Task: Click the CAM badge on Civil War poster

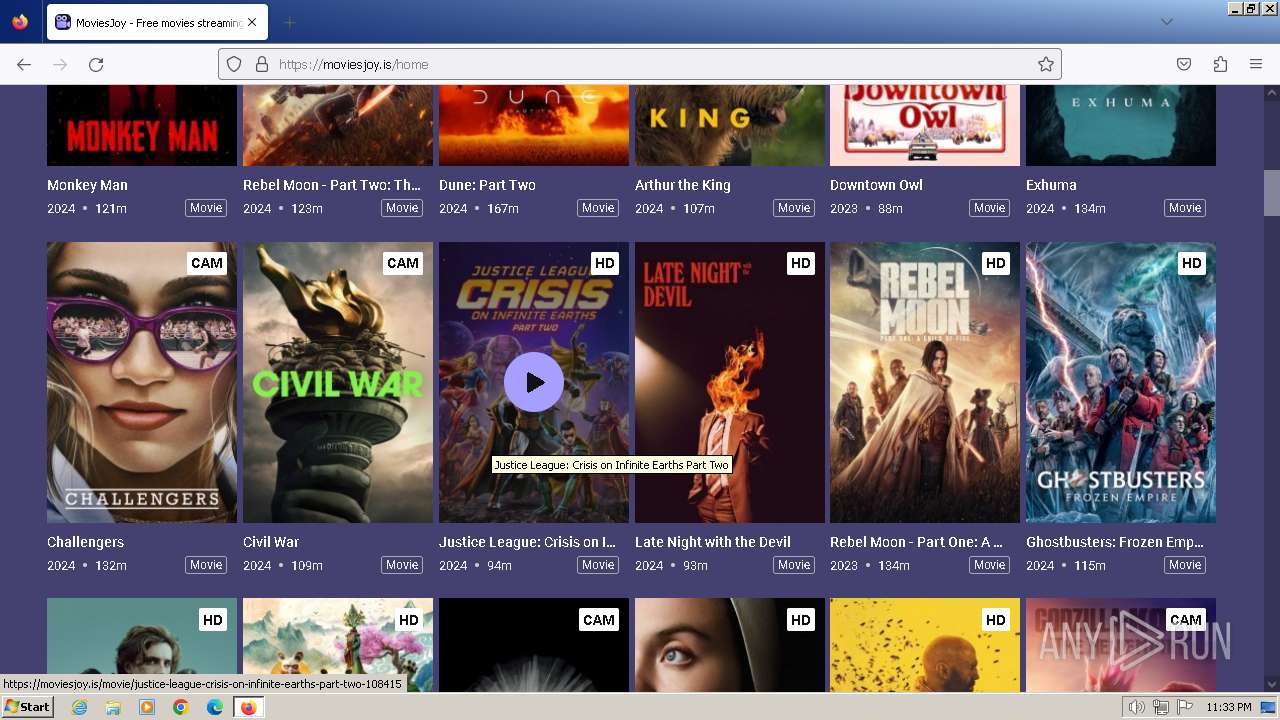Action: pyautogui.click(x=403, y=263)
